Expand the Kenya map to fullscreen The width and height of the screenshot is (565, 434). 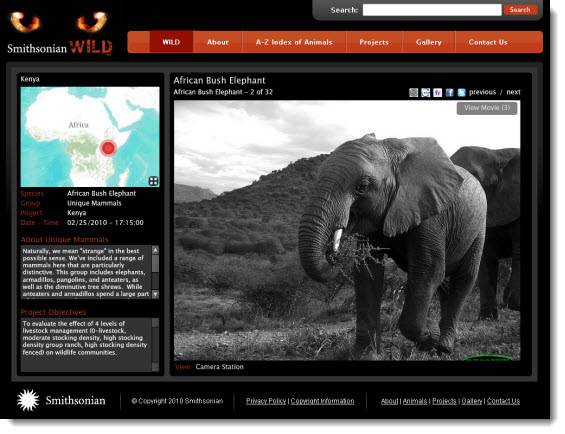154,181
